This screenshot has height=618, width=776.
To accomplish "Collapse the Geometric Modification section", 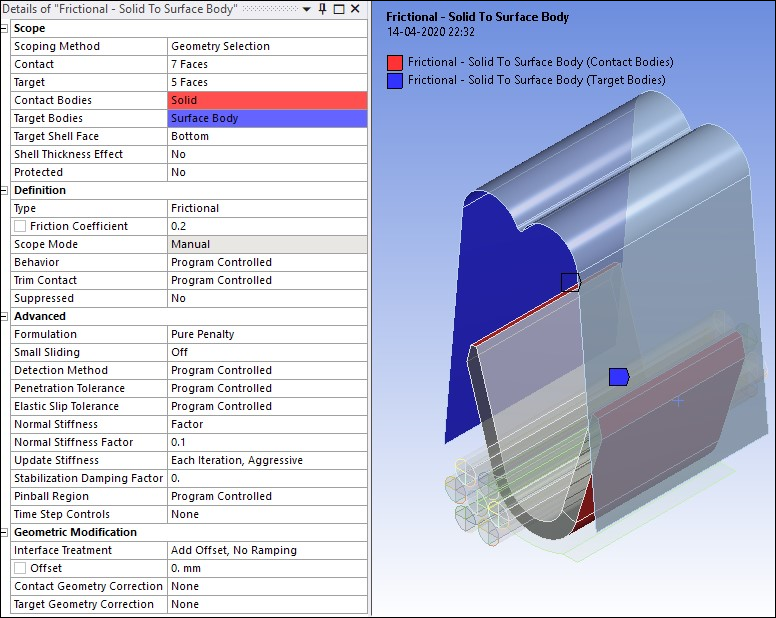I will [x=5, y=532].
